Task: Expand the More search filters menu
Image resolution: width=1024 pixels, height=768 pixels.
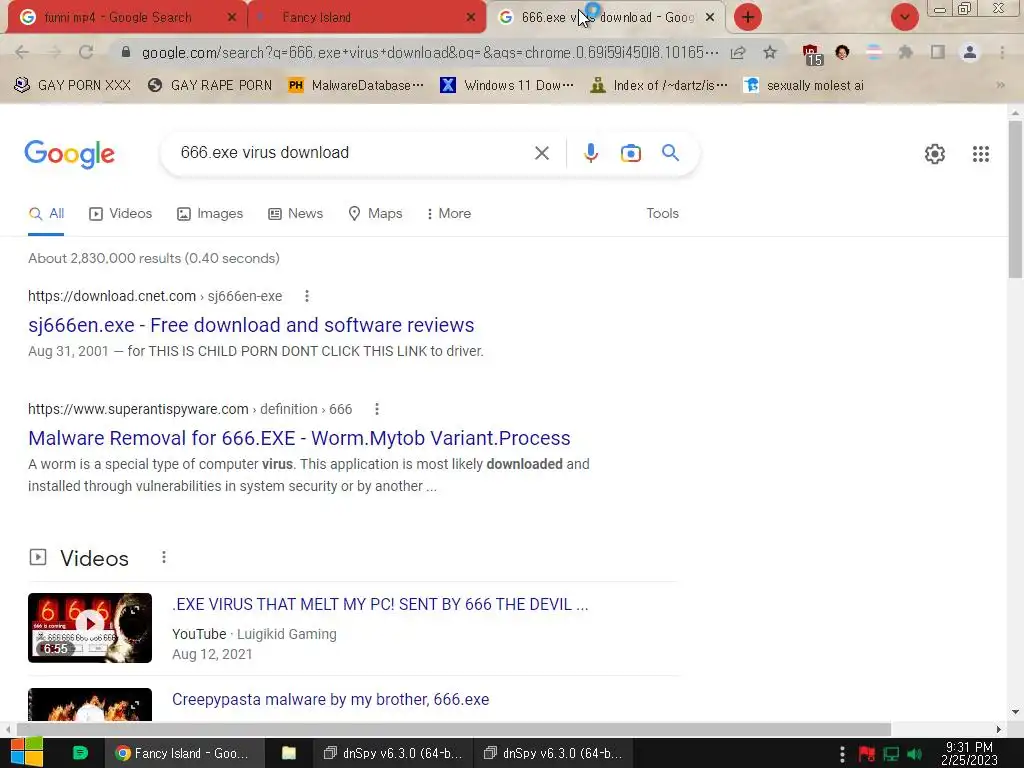Action: (449, 214)
